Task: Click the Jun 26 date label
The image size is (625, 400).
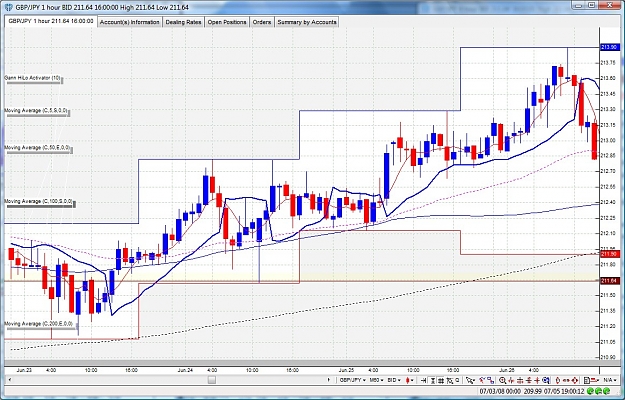Action: tap(507, 370)
